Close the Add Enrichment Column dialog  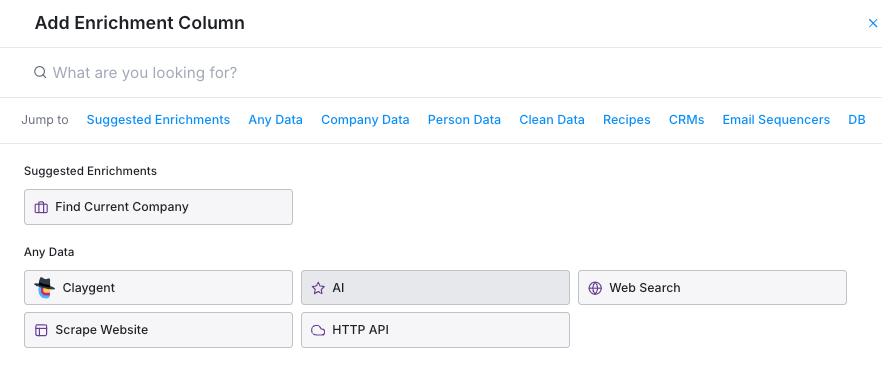pos(872,24)
